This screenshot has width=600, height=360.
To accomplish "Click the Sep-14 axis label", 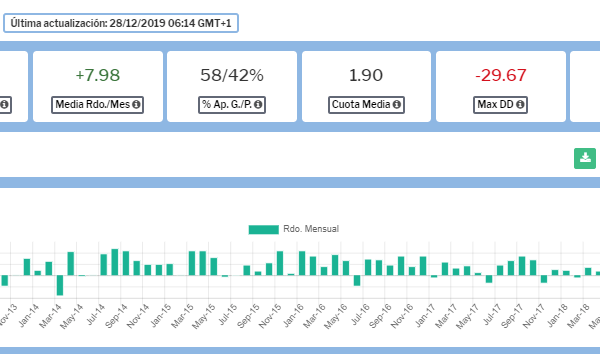I will pyautogui.click(x=116, y=316).
